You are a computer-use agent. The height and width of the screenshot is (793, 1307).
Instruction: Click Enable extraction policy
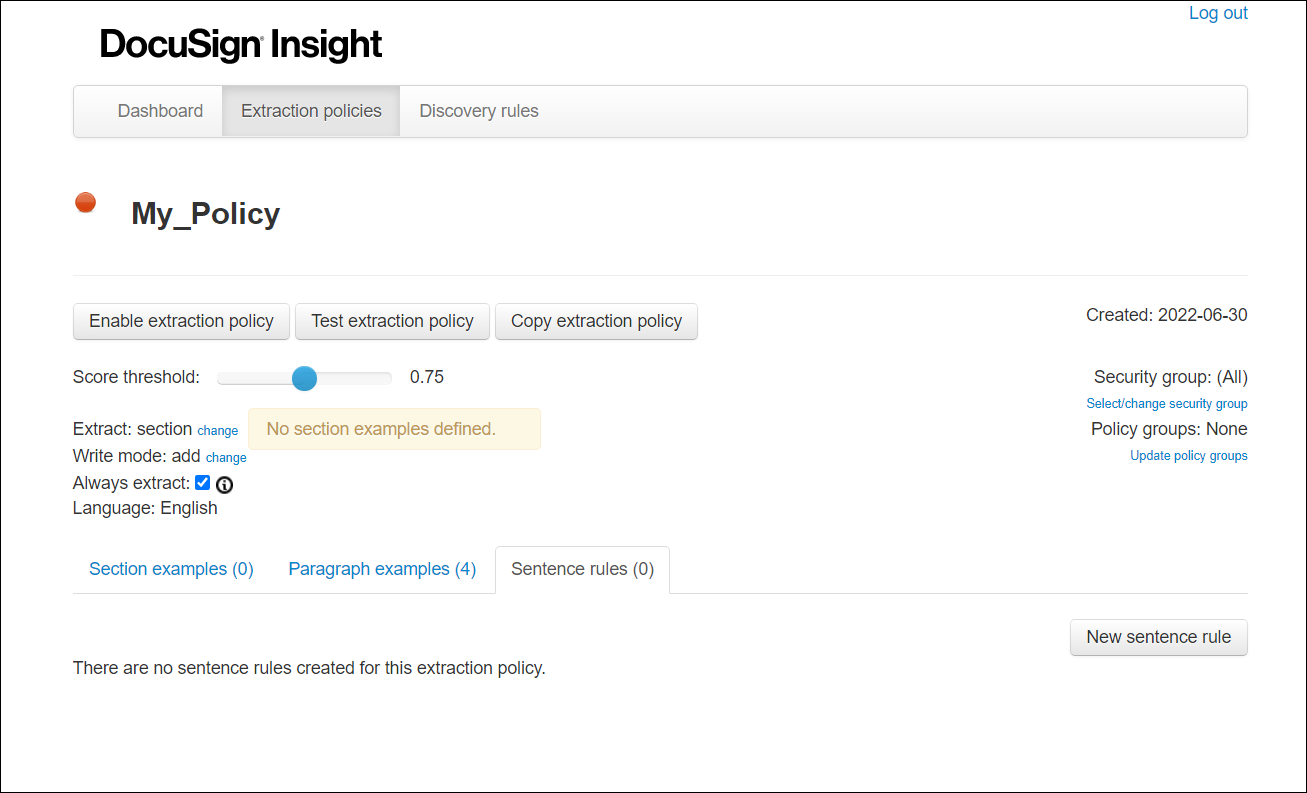(181, 321)
